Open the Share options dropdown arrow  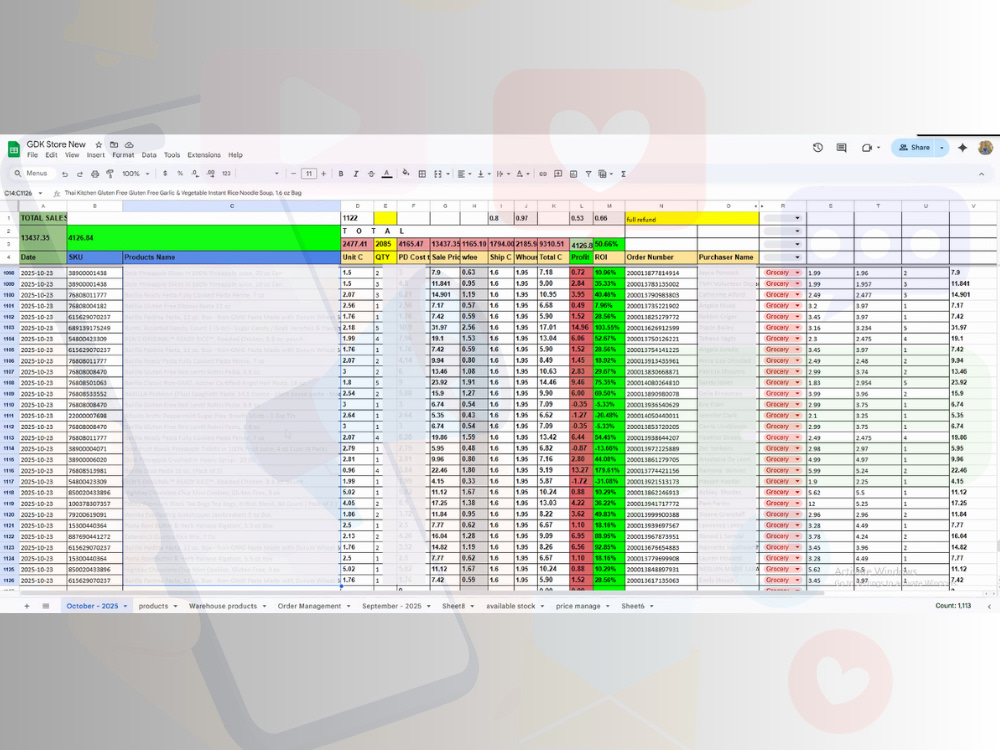click(942, 147)
